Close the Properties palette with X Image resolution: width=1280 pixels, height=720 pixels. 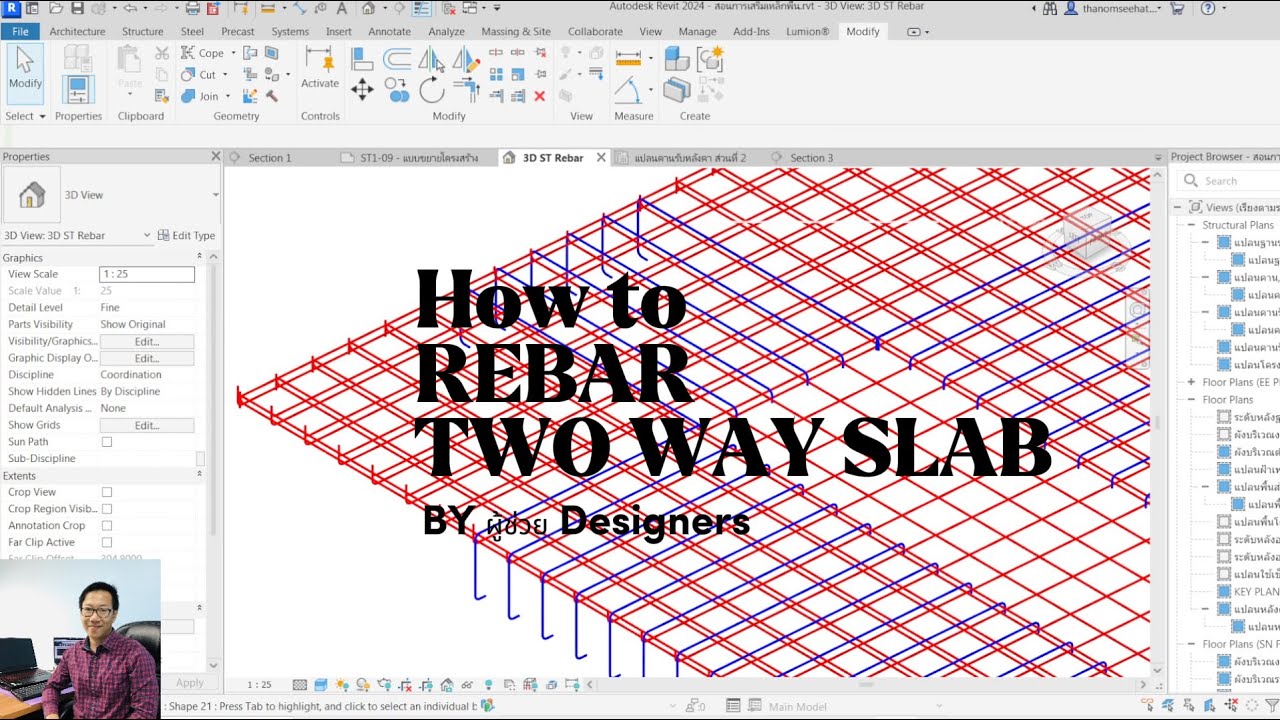215,157
